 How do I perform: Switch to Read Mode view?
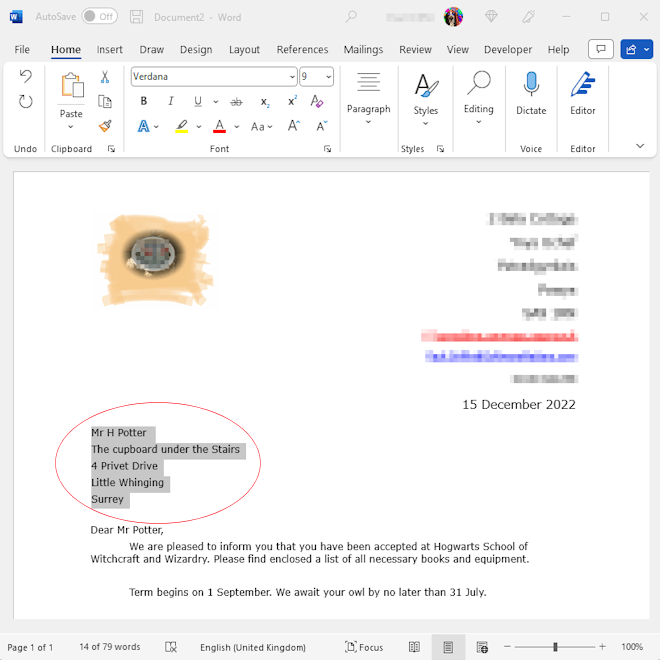414,647
